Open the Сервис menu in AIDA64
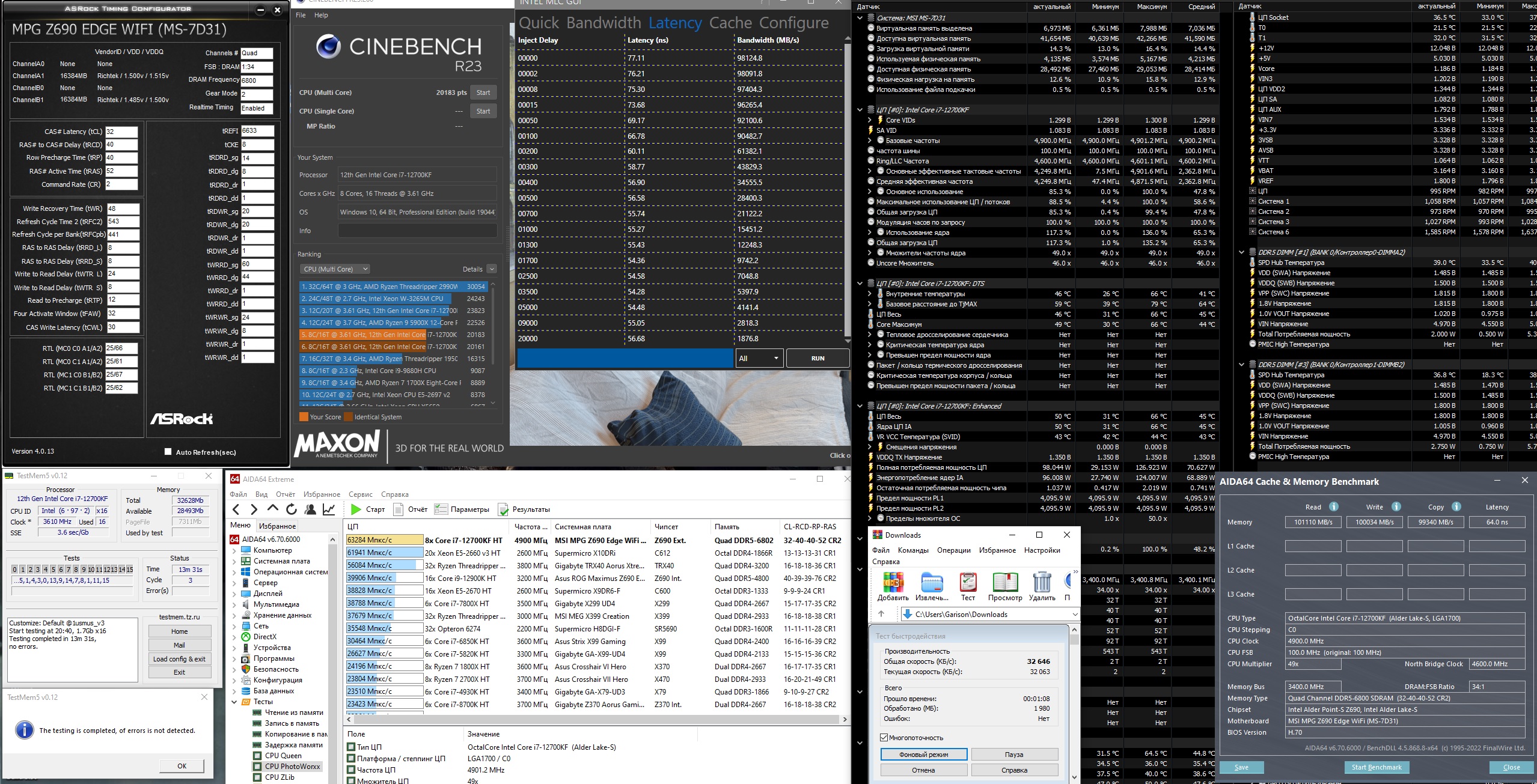Viewport: 1537px width, 784px height. pyautogui.click(x=361, y=494)
